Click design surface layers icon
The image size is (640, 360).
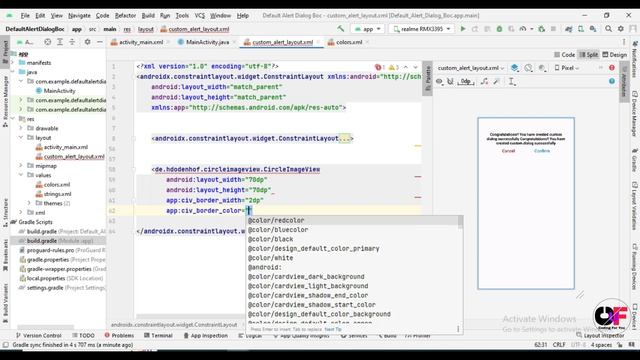(x=515, y=68)
